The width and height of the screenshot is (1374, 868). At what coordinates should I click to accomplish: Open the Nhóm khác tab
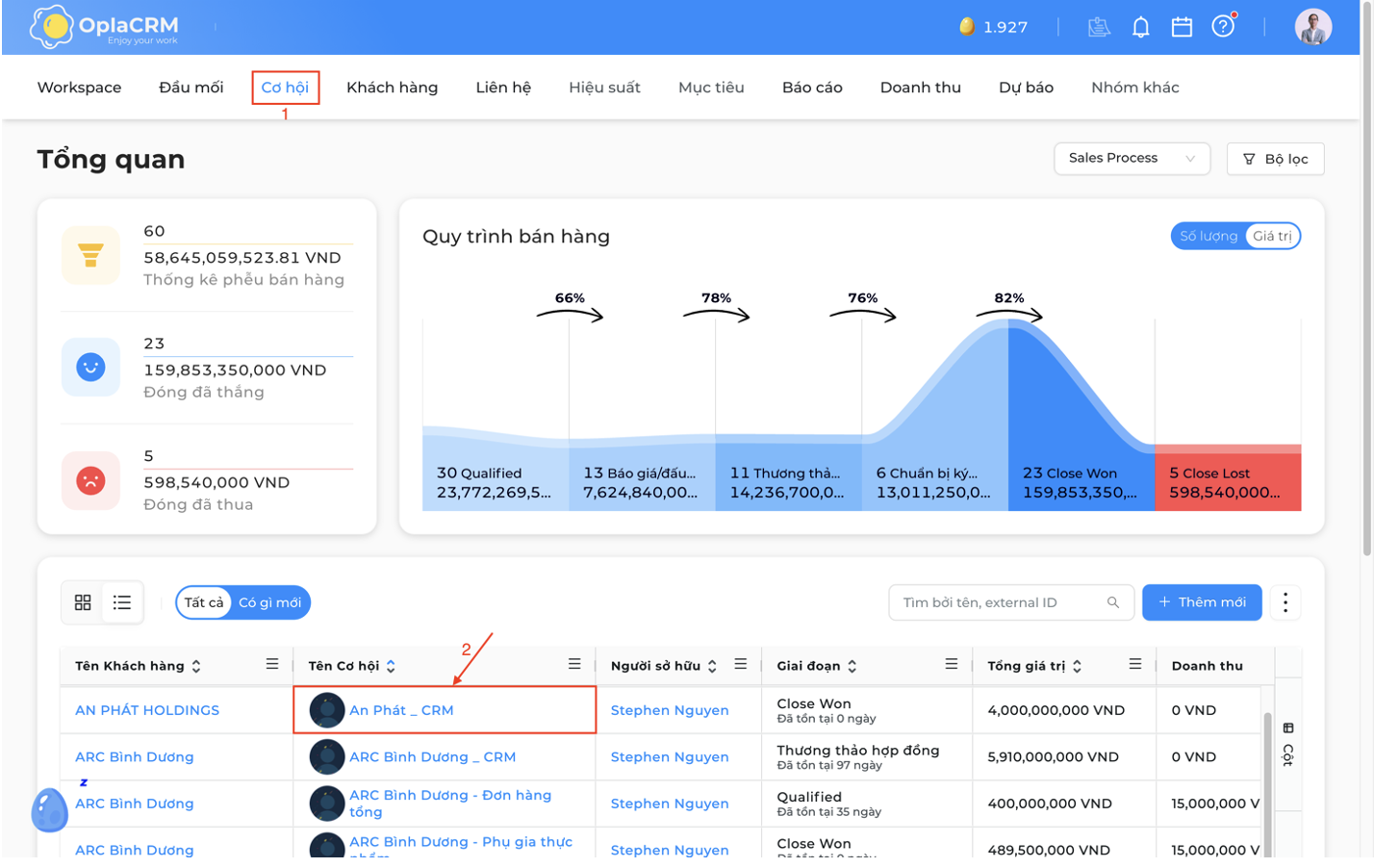1134,88
